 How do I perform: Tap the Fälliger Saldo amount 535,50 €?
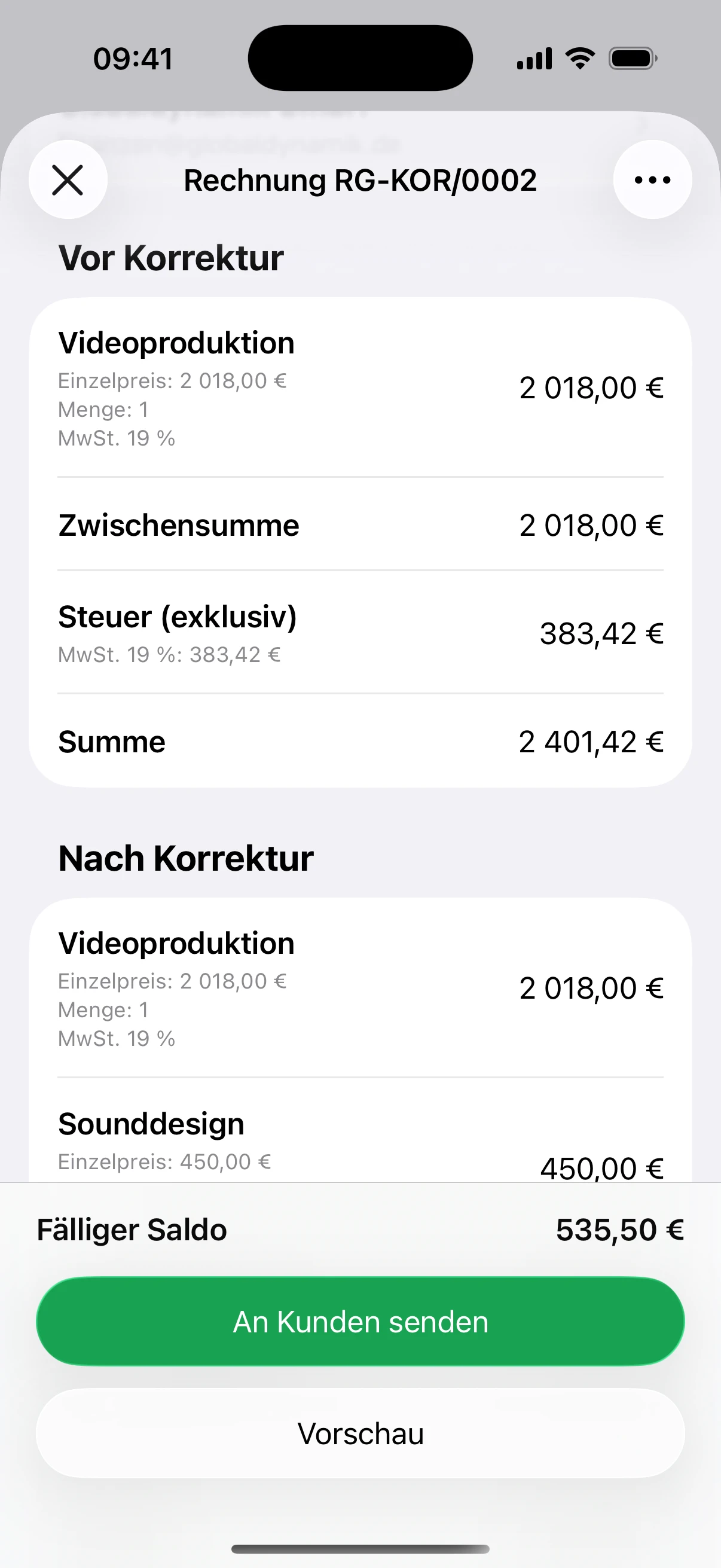tap(619, 1230)
